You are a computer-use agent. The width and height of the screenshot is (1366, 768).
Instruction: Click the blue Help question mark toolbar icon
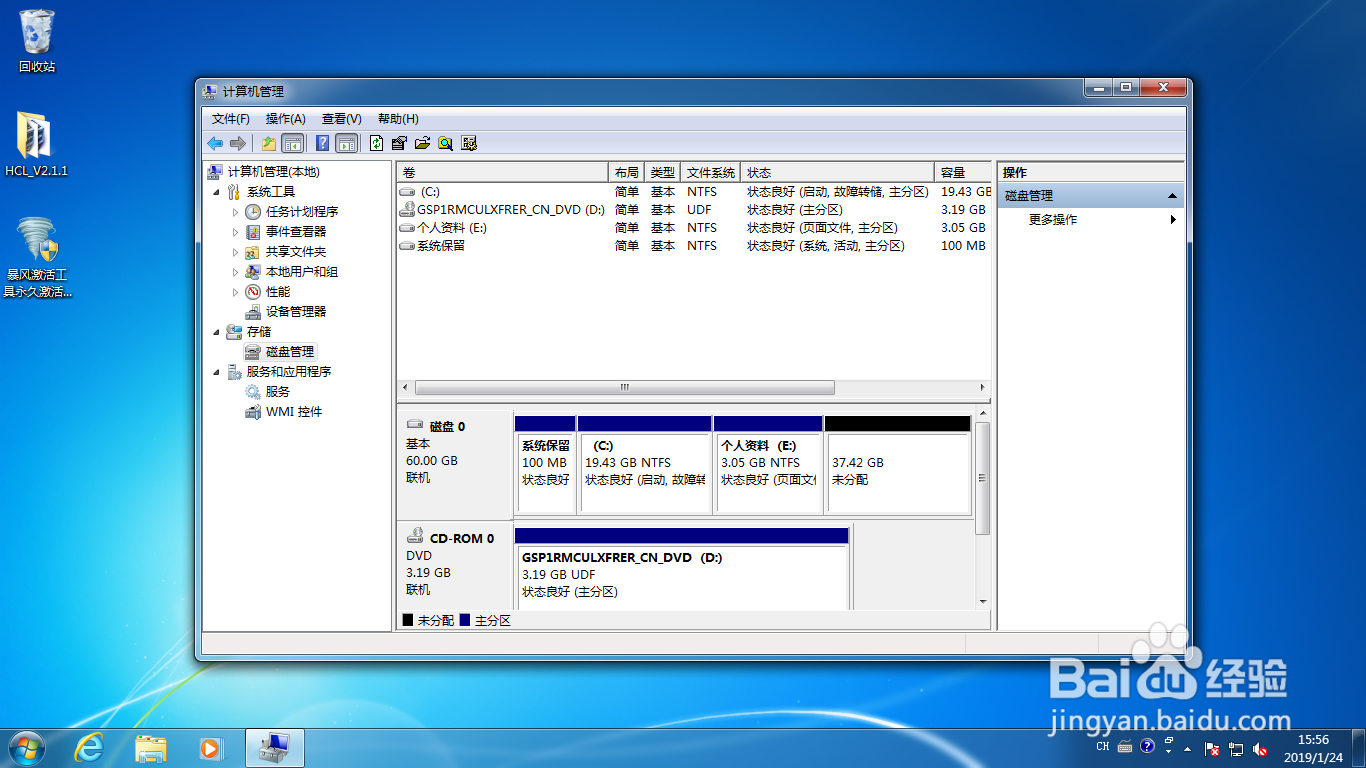[323, 143]
